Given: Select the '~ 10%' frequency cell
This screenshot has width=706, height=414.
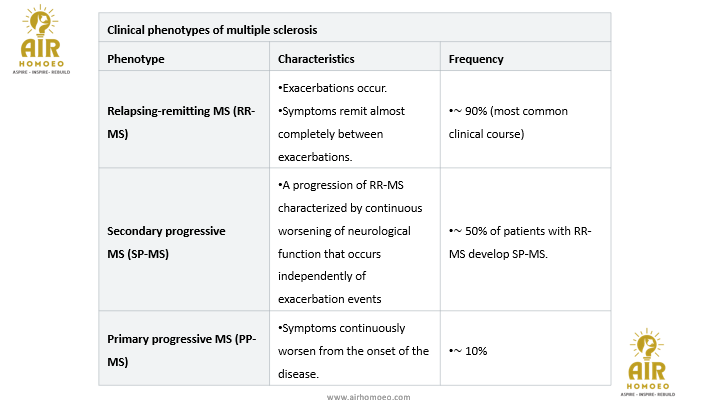Looking at the screenshot, I should click(x=468, y=350).
